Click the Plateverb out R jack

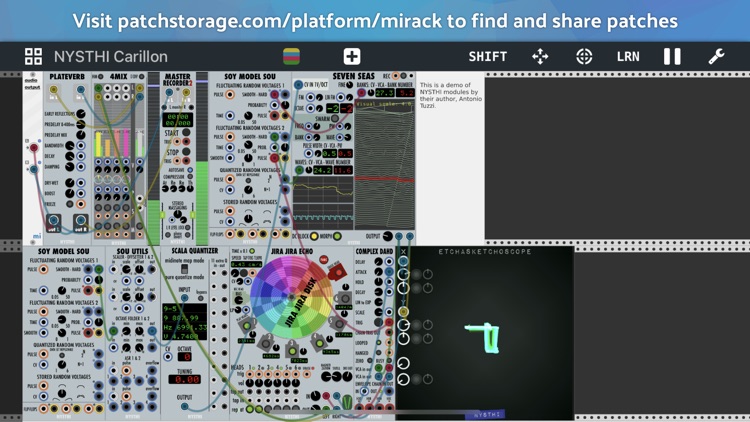point(80,220)
